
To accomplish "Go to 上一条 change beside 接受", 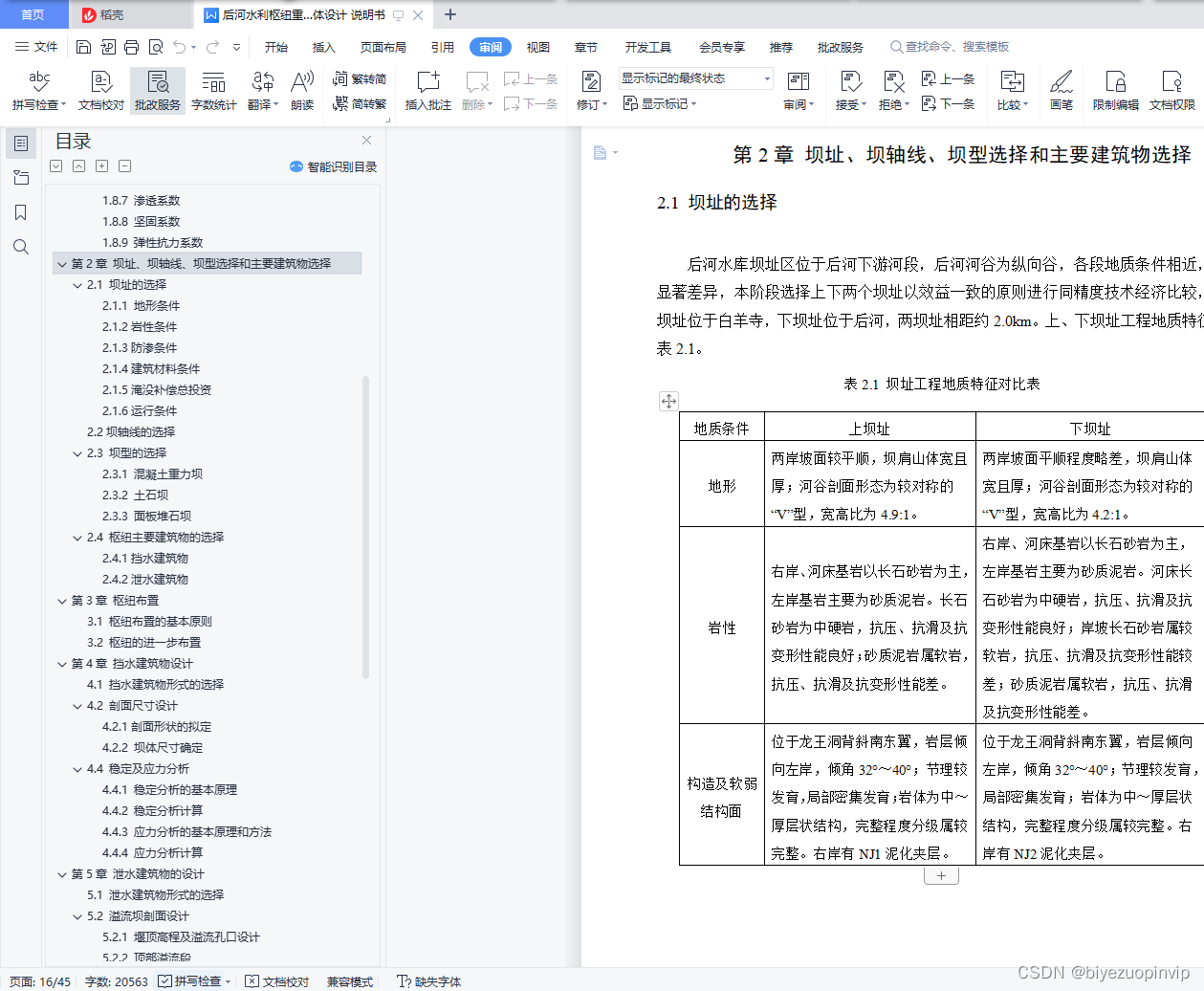I will 948,79.
